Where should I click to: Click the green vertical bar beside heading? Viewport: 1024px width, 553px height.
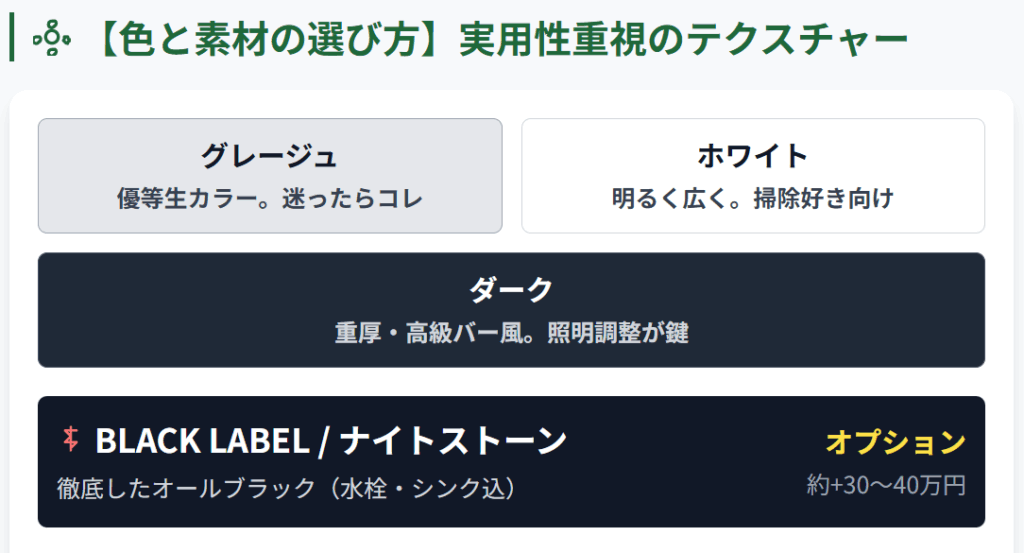[x=11, y=39]
